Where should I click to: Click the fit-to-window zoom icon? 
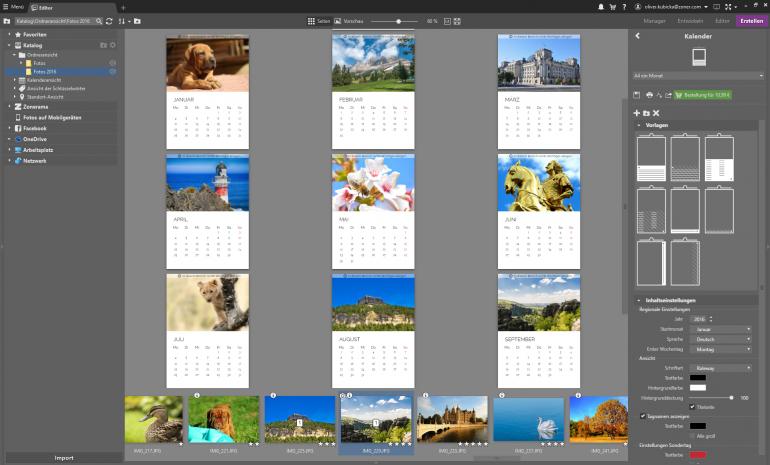(447, 21)
